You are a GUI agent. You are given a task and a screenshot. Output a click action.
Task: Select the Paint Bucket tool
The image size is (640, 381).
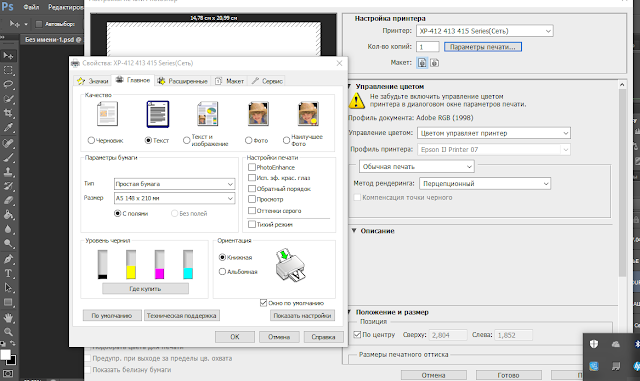click(8, 215)
